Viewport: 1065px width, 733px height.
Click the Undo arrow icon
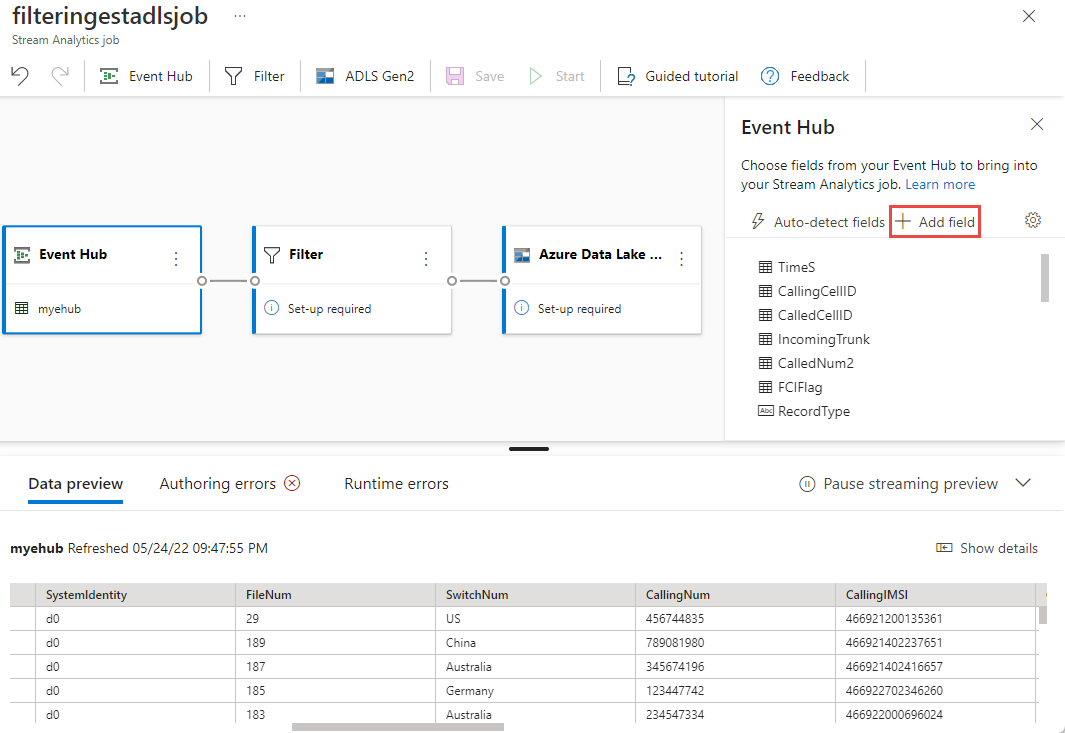pyautogui.click(x=20, y=76)
